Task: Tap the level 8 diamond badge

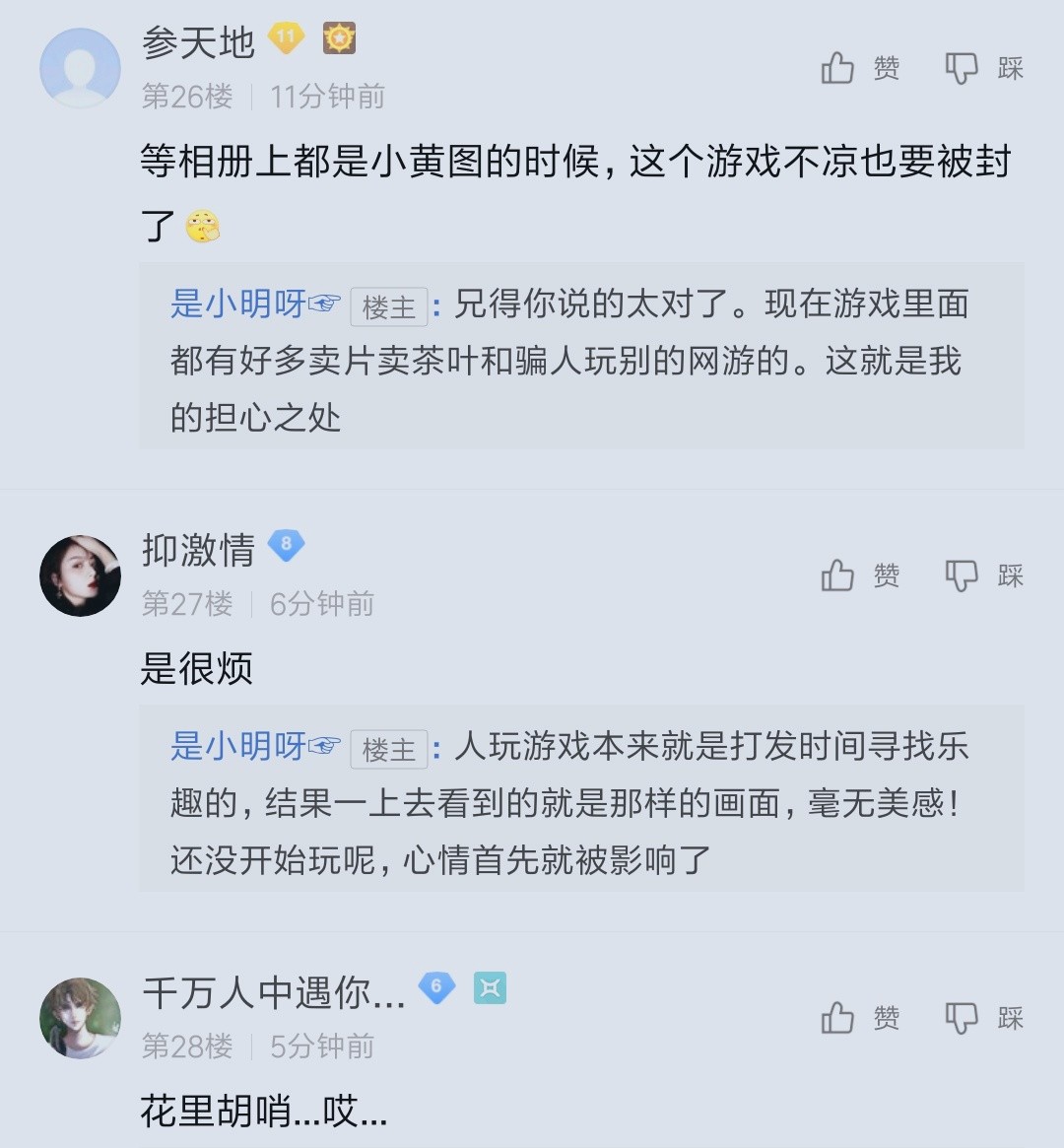Action: pyautogui.click(x=287, y=544)
